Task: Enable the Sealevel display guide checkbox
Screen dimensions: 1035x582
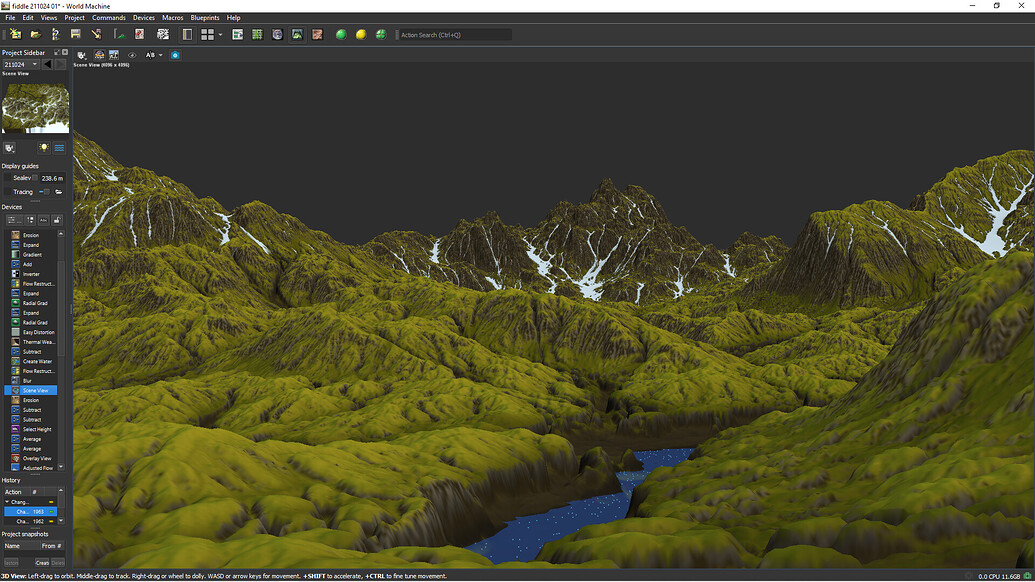Action: pyautogui.click(x=34, y=177)
